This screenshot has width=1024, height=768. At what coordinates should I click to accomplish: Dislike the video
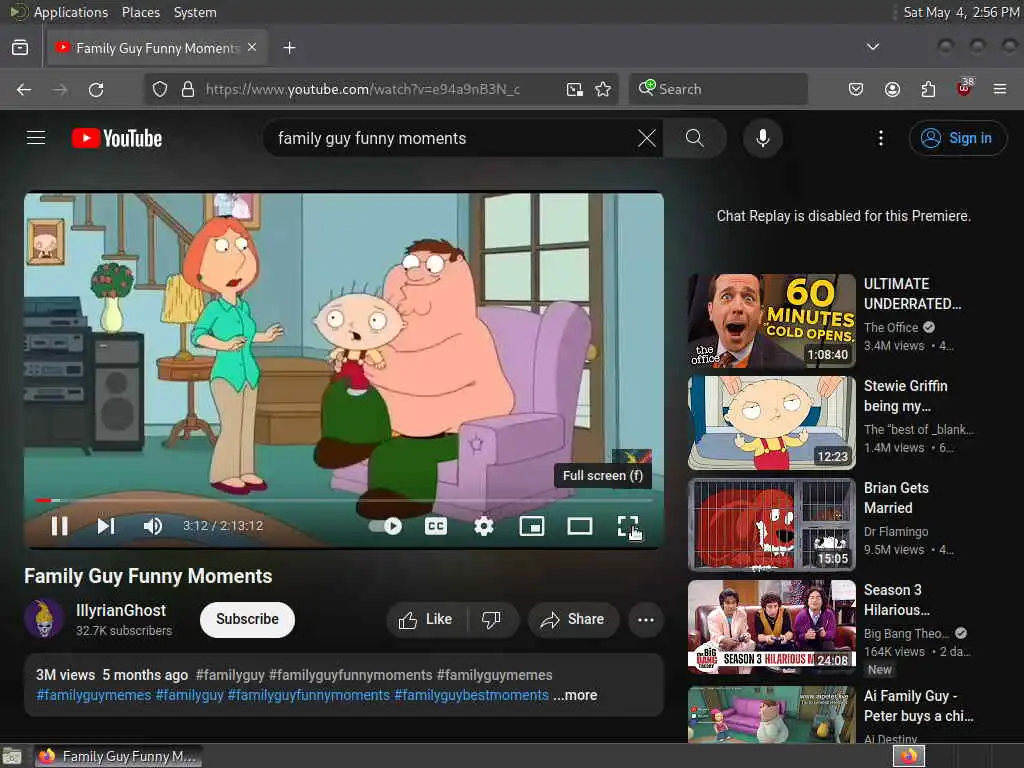tap(491, 619)
